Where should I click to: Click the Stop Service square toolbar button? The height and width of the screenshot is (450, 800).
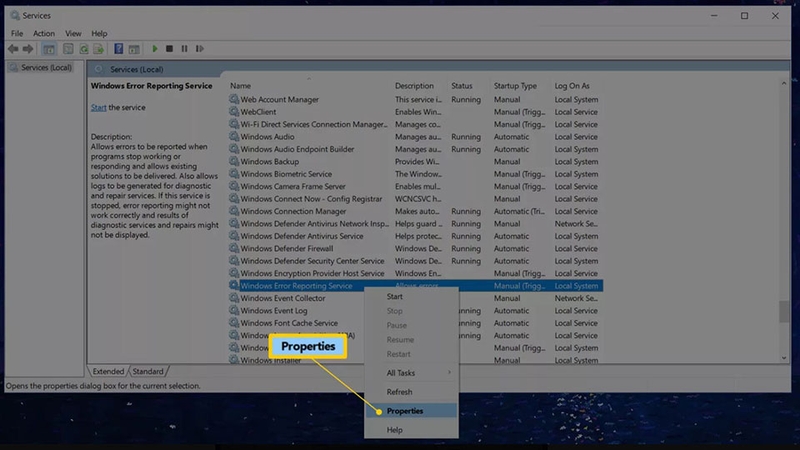(169, 49)
